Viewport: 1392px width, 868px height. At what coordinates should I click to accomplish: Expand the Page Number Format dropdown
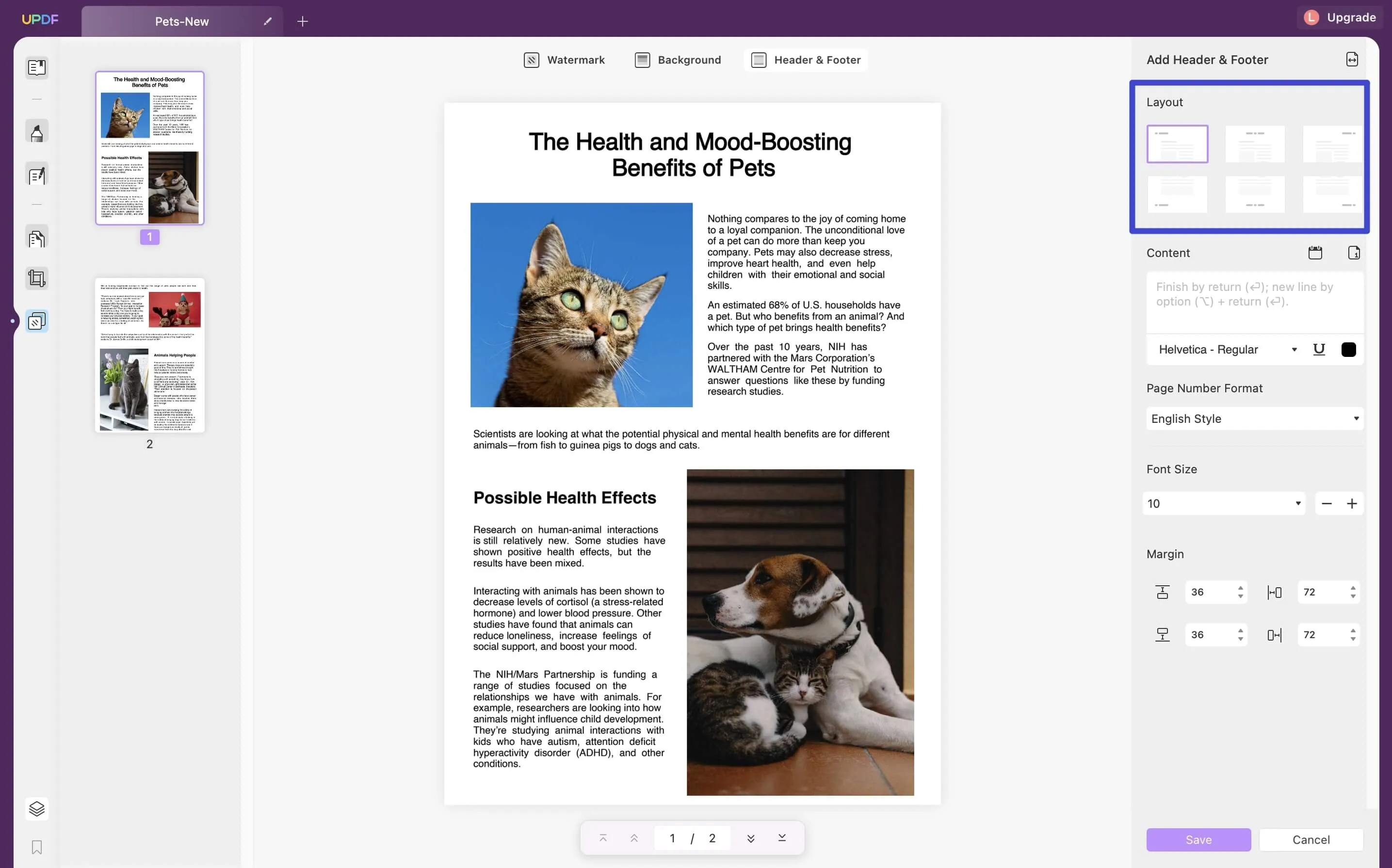1253,418
